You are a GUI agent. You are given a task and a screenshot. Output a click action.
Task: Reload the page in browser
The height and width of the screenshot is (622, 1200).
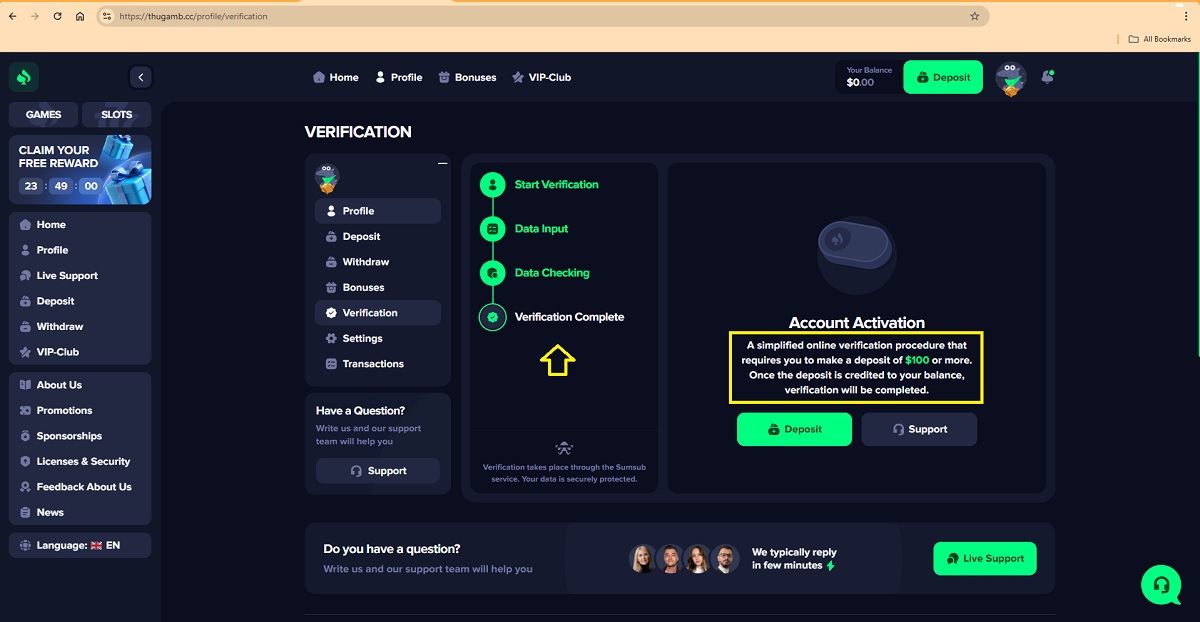pyautogui.click(x=57, y=16)
